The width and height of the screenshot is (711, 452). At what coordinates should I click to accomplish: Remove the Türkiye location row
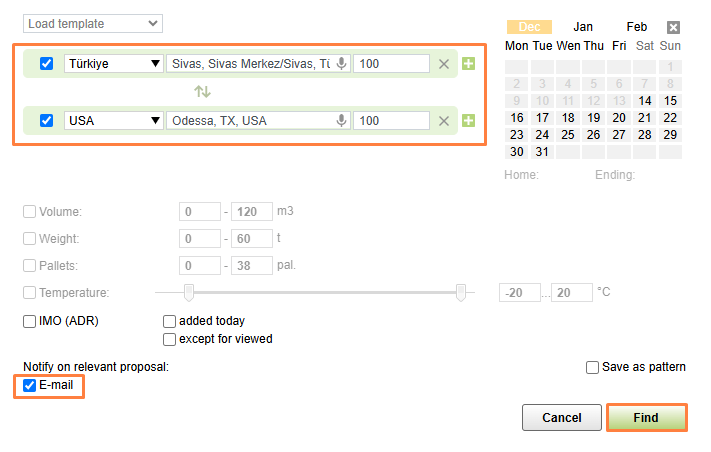[444, 64]
